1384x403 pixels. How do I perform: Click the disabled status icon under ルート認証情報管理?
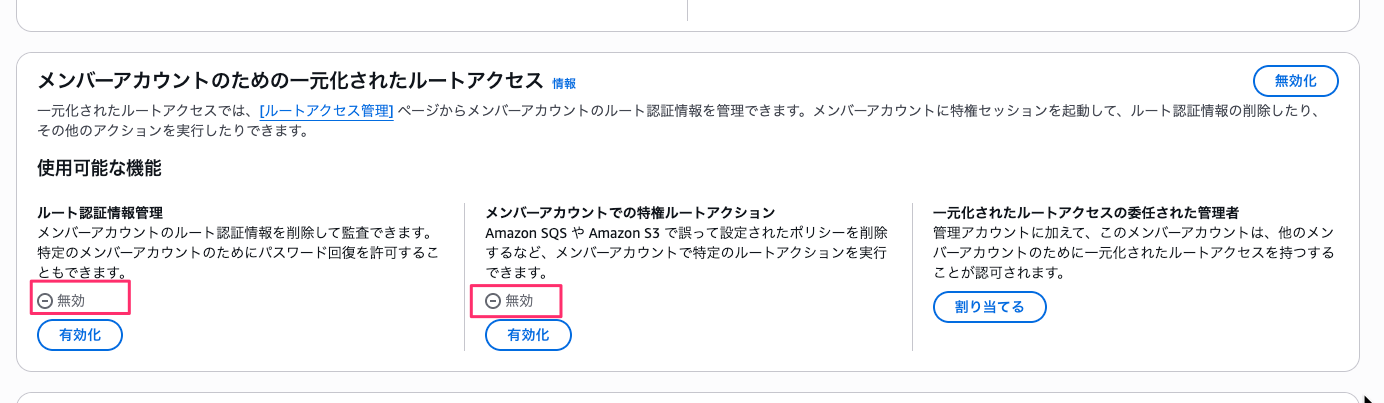click(45, 300)
